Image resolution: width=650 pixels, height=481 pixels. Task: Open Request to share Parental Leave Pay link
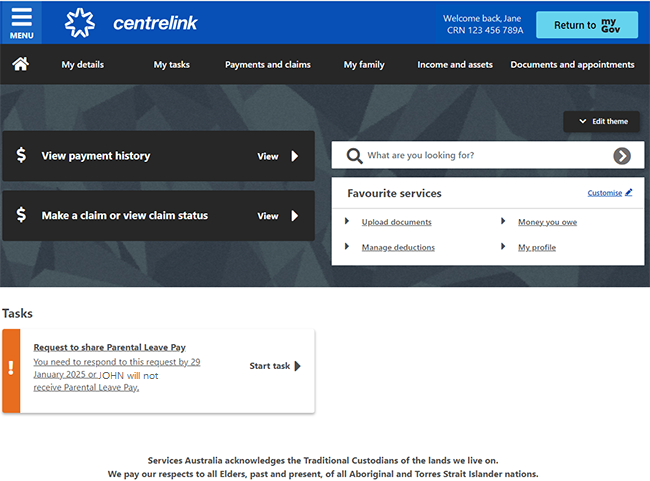(x=109, y=347)
